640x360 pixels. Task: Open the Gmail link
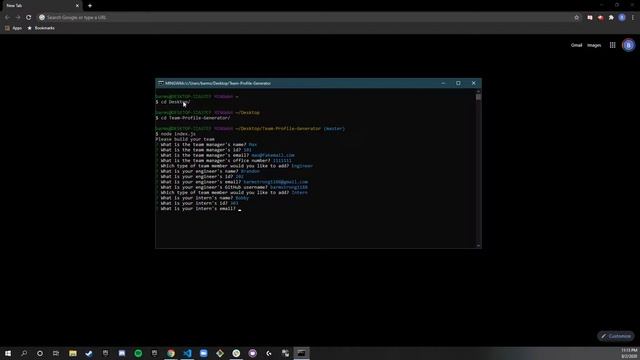(576, 45)
